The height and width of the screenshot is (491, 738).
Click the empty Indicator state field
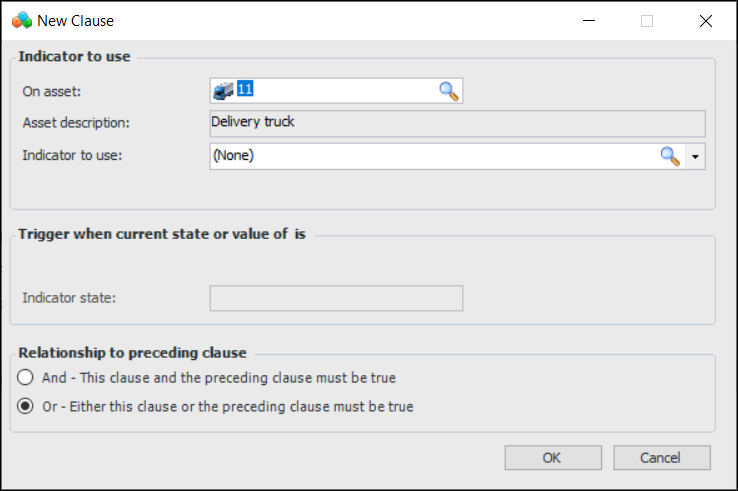[336, 298]
